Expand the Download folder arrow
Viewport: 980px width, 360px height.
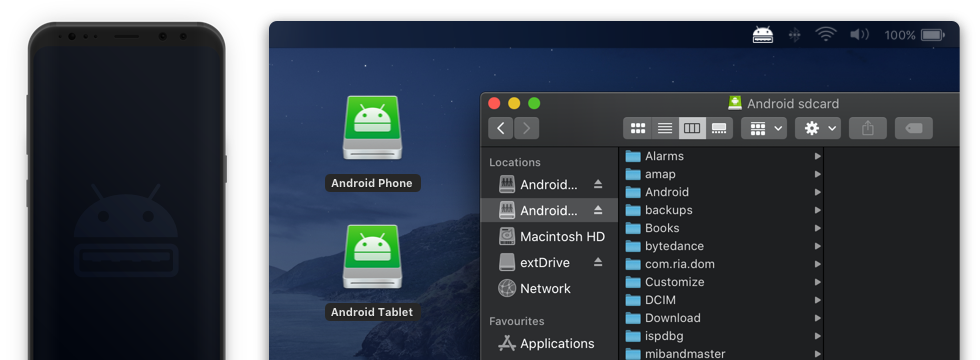pyautogui.click(x=817, y=318)
